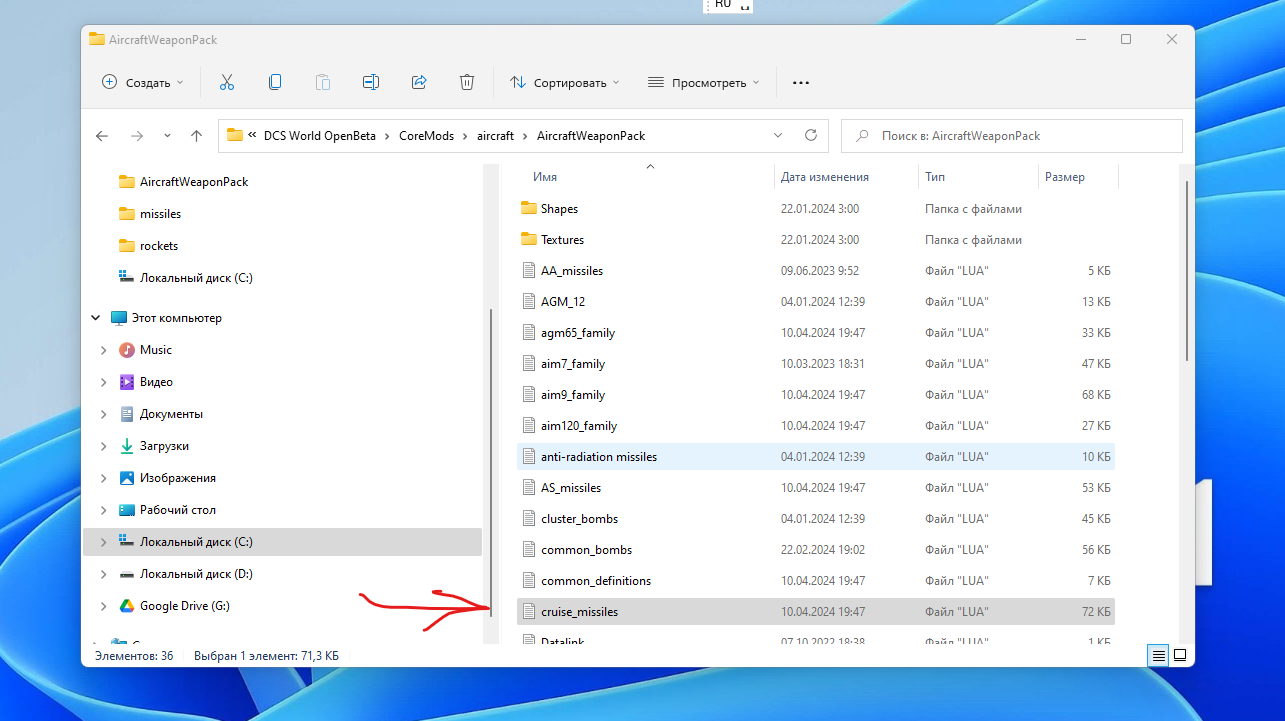Select the aim120_family LUA file
Screen dimensions: 1285x721
tap(815, 426)
